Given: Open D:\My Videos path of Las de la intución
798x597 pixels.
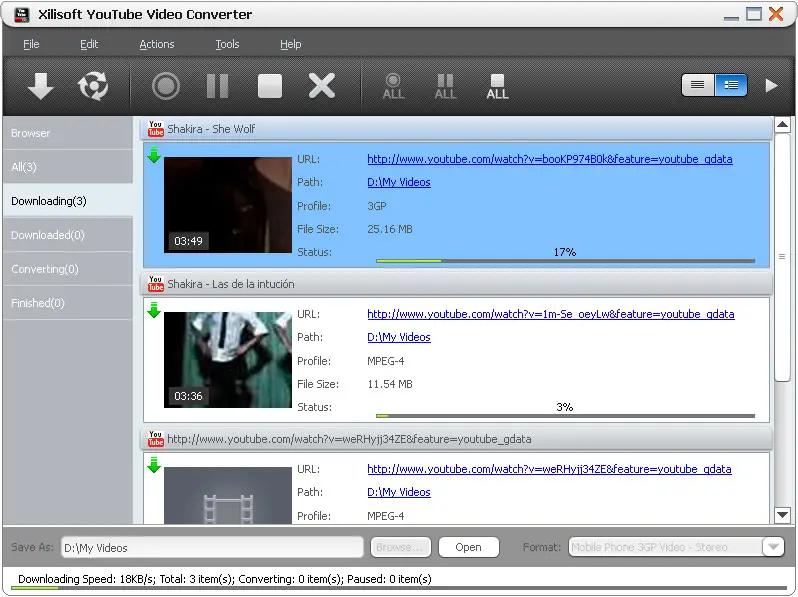Looking at the screenshot, I should coord(399,337).
